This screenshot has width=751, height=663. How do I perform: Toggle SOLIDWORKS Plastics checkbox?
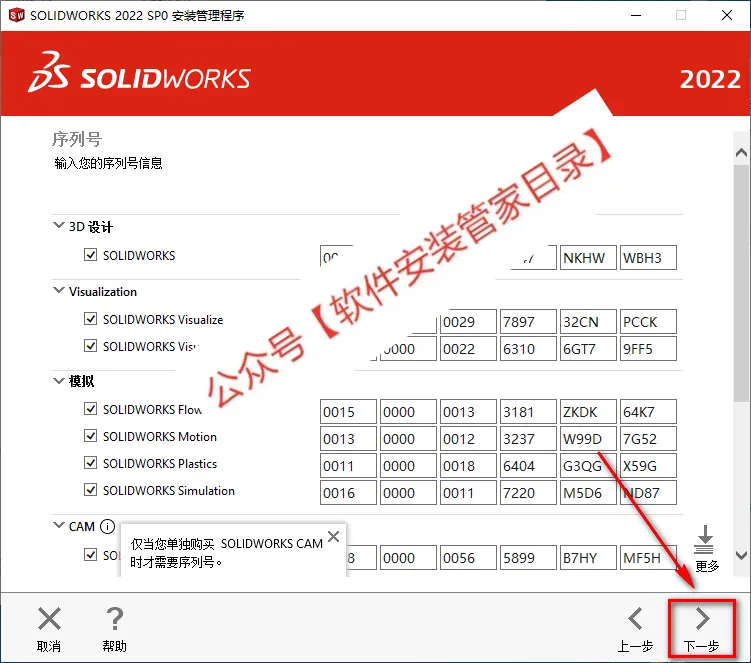coord(91,463)
